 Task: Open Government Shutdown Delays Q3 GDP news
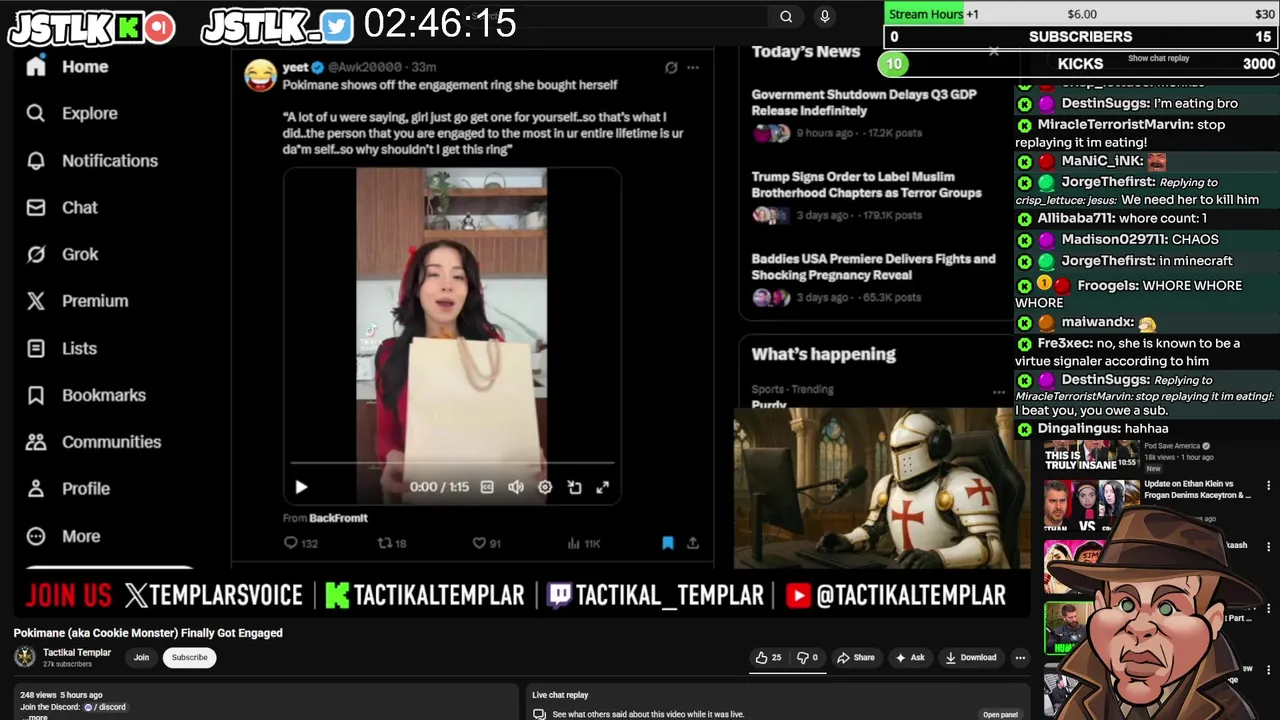tap(864, 103)
